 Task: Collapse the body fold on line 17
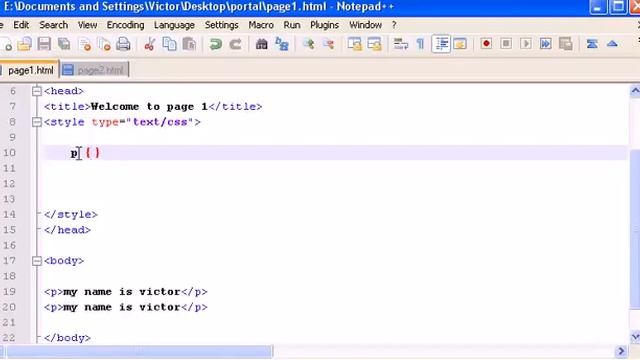coord(37,261)
